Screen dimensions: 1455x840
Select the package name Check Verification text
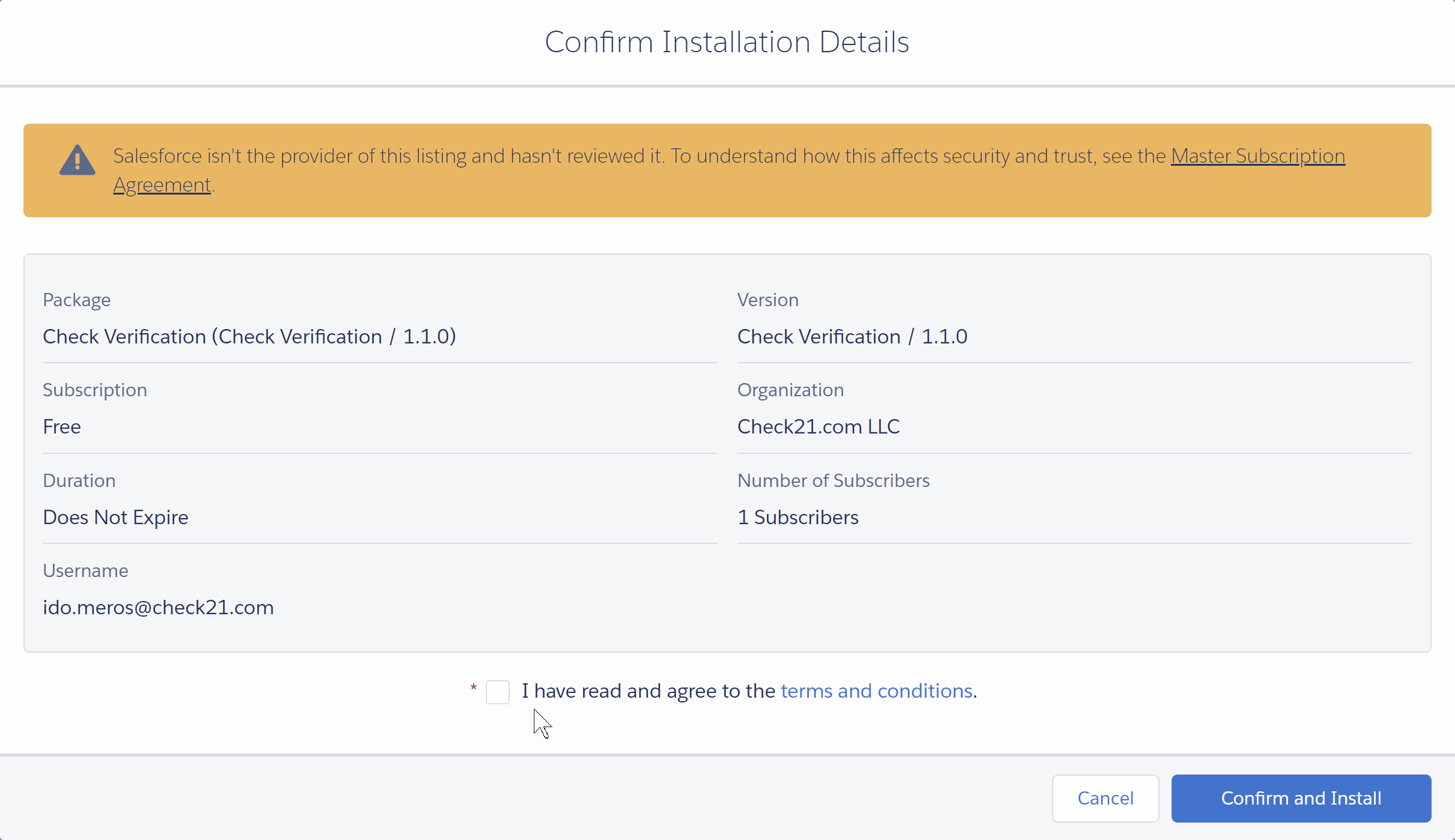249,337
